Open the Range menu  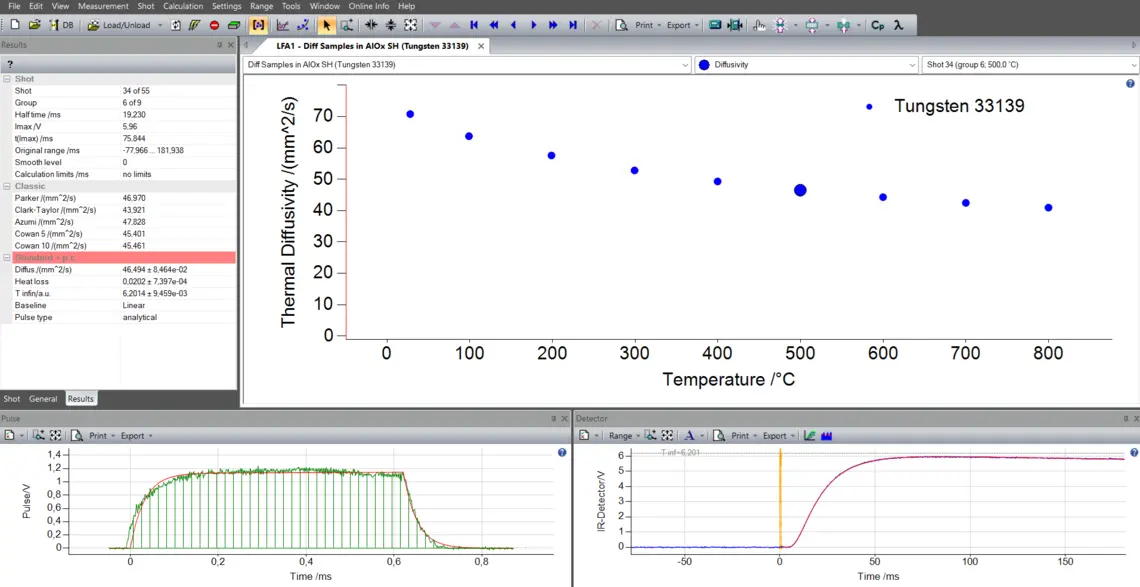261,6
